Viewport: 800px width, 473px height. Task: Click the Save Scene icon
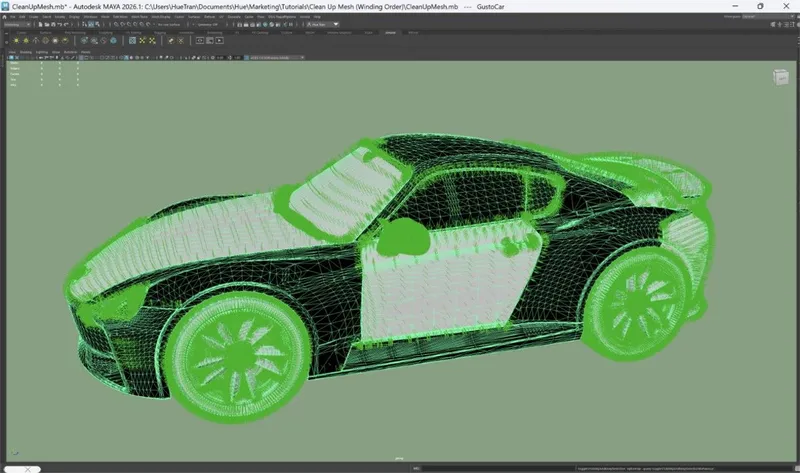point(51,24)
